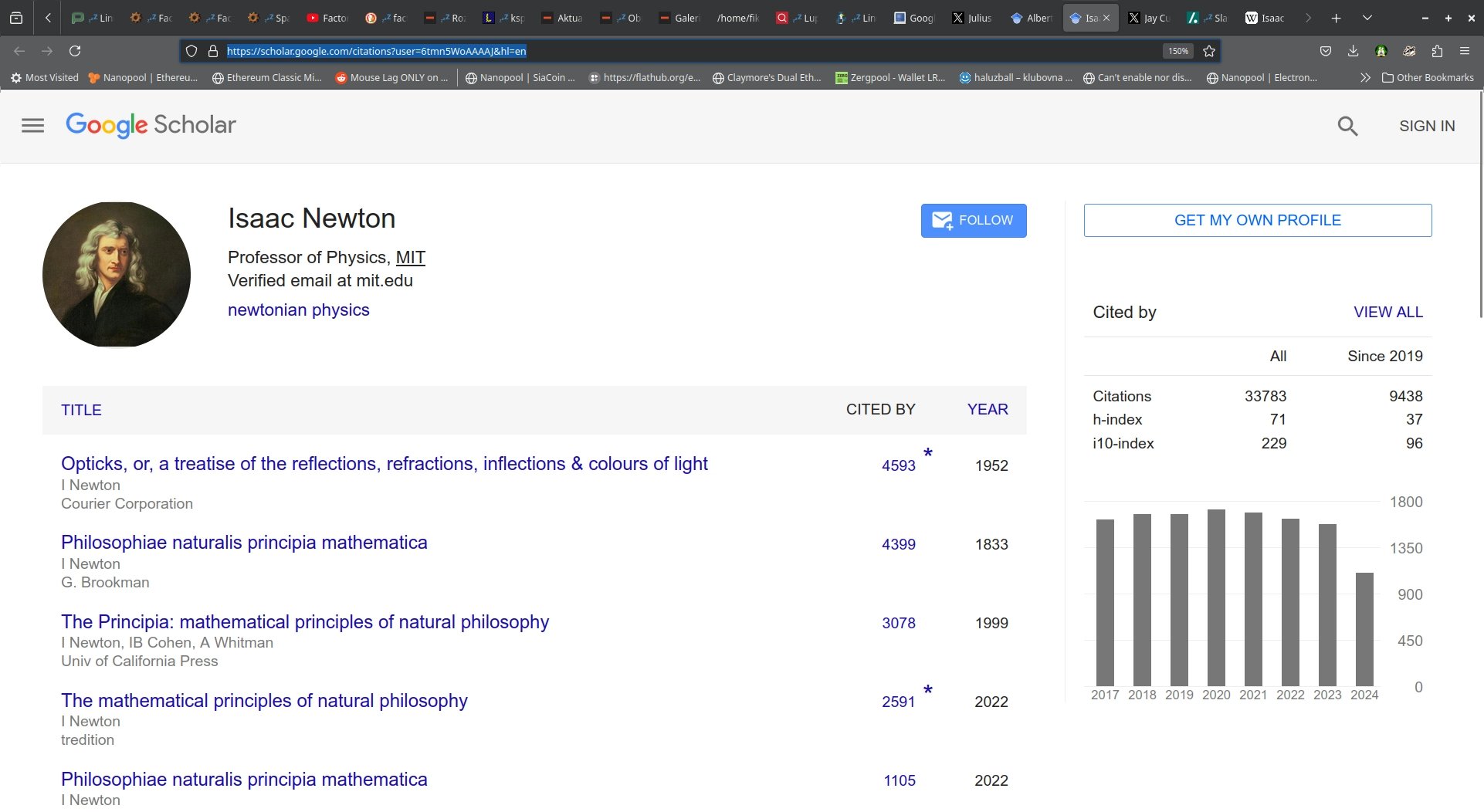Go forward to the next page
This screenshot has height=812, width=1484.
click(47, 51)
